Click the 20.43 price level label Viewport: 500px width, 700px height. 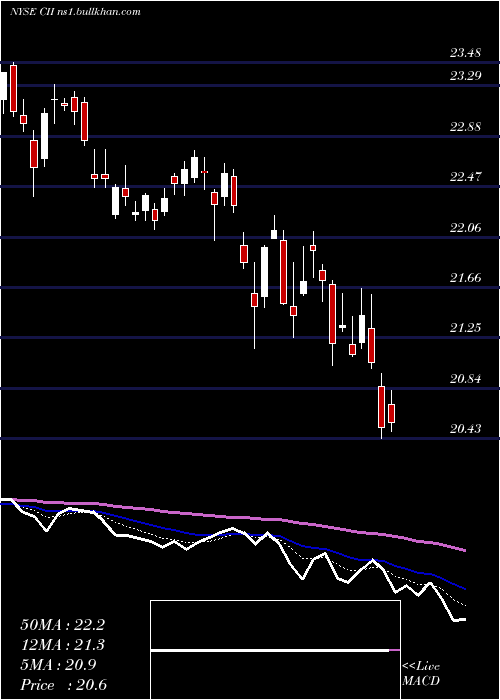[465, 429]
